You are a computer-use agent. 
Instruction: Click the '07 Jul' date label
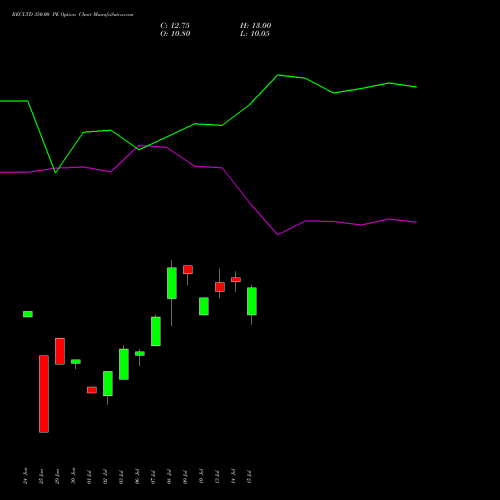(154, 476)
